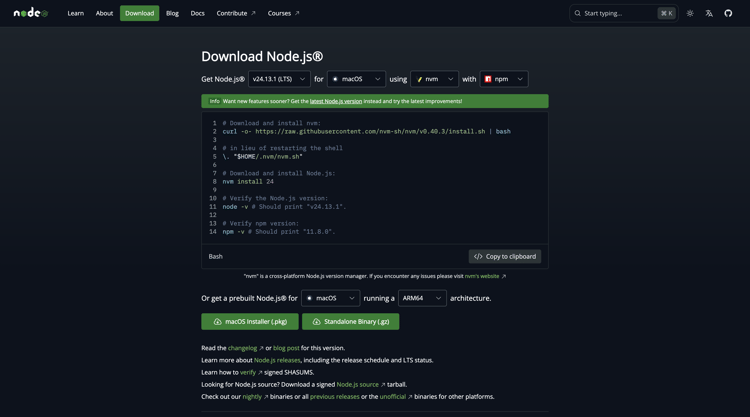Screen dimensions: 750x417
Task: Click Copy to clipboard button
Action: pos(505,256)
